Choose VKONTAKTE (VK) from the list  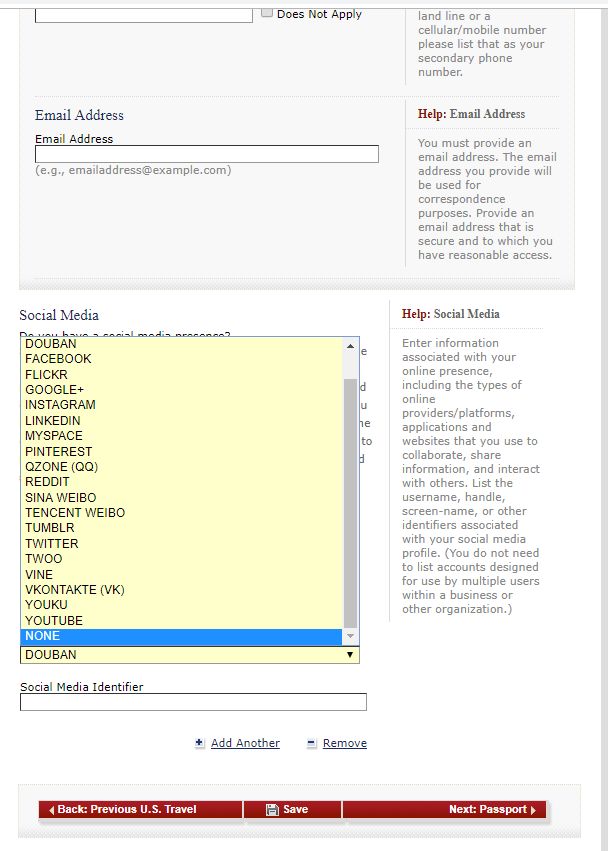tap(181, 590)
